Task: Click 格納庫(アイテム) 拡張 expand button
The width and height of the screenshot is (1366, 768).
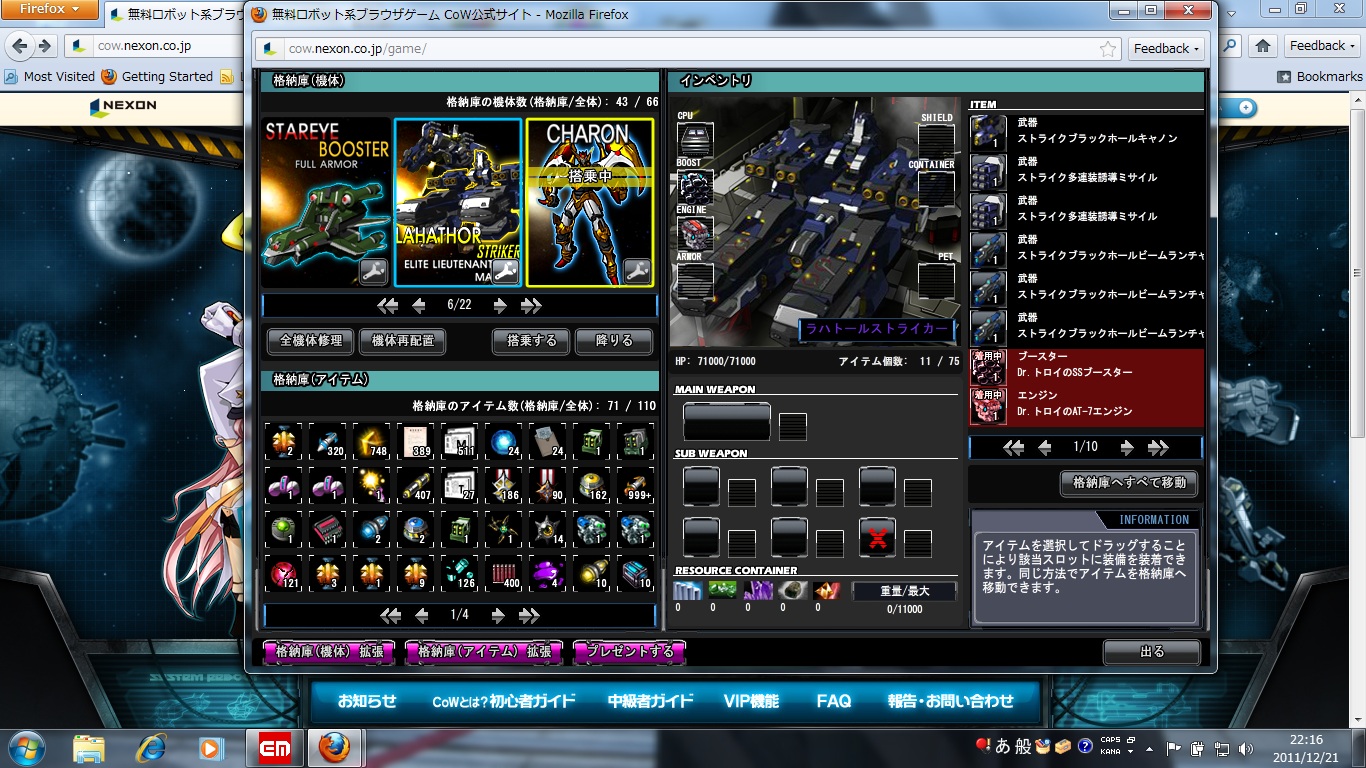Action: pos(484,652)
